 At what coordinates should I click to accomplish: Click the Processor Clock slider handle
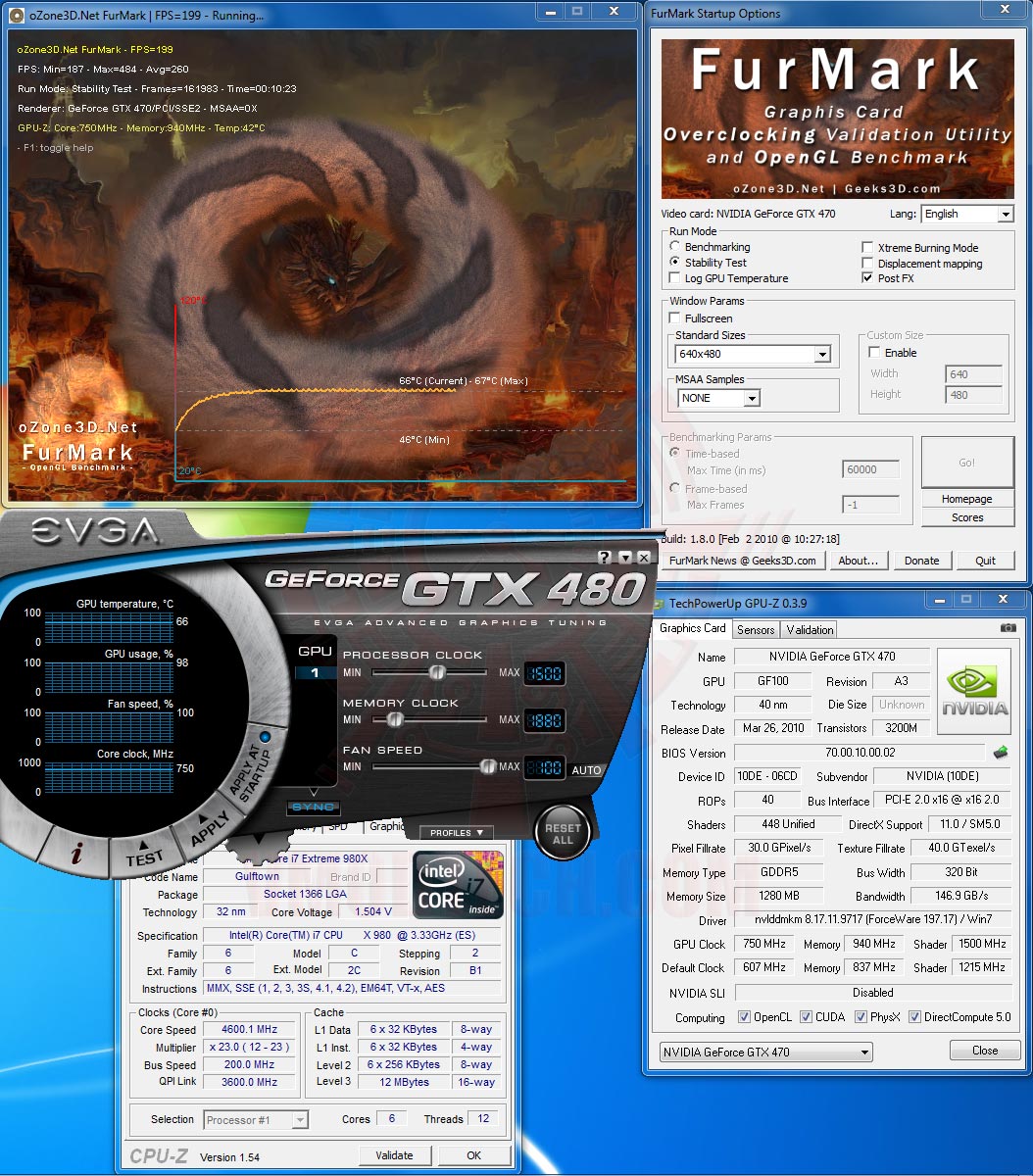tap(438, 672)
